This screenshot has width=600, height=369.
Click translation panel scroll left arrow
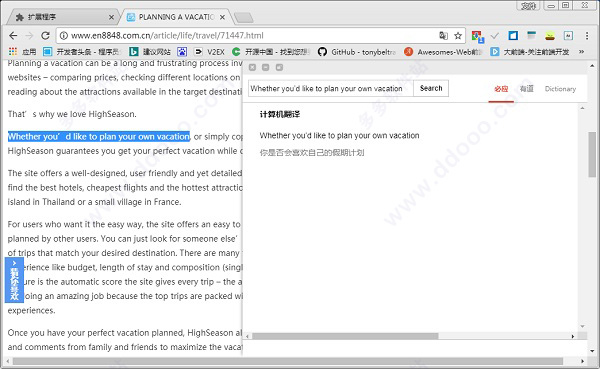pyautogui.click(x=248, y=336)
